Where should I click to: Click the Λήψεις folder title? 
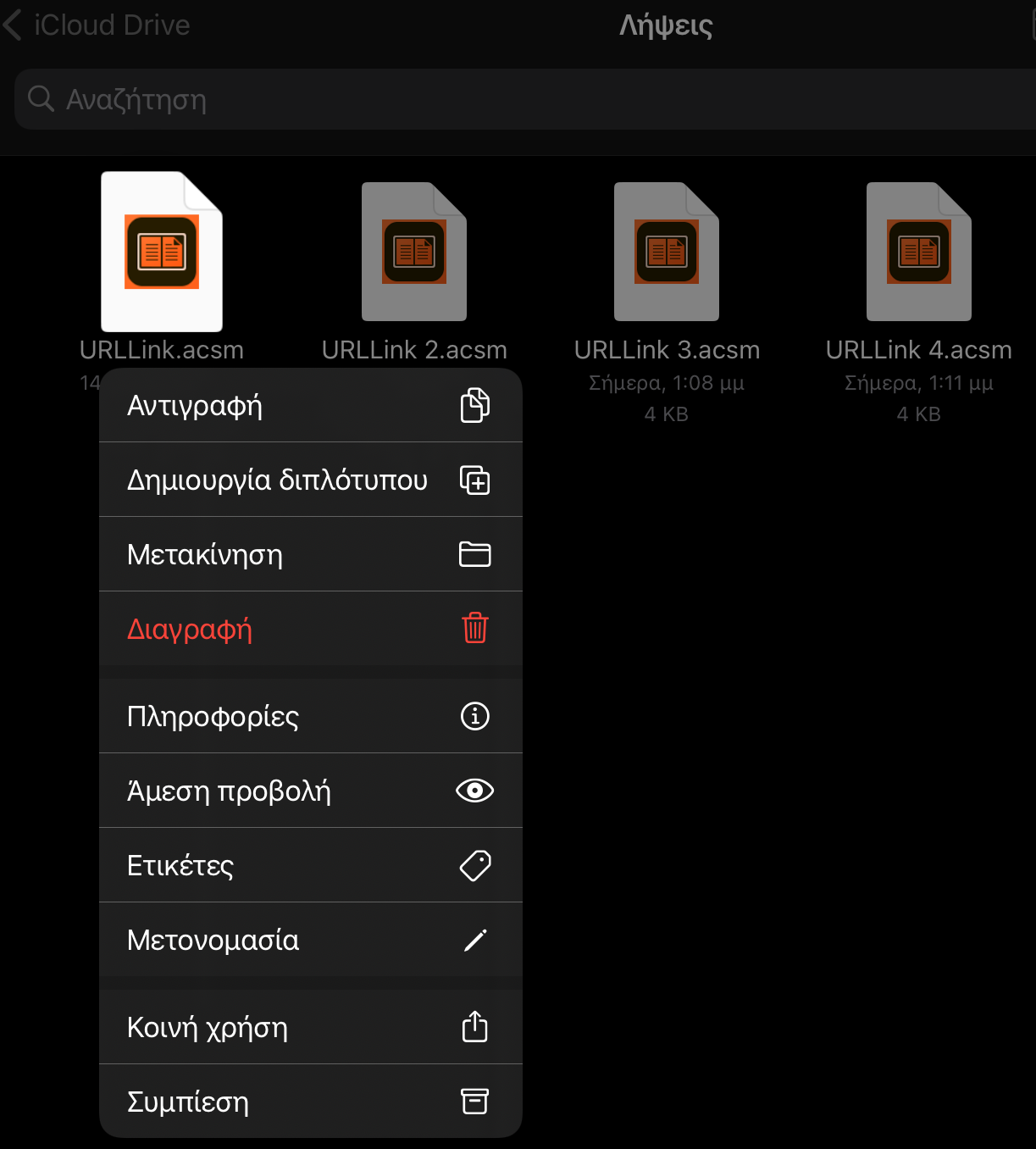(666, 25)
